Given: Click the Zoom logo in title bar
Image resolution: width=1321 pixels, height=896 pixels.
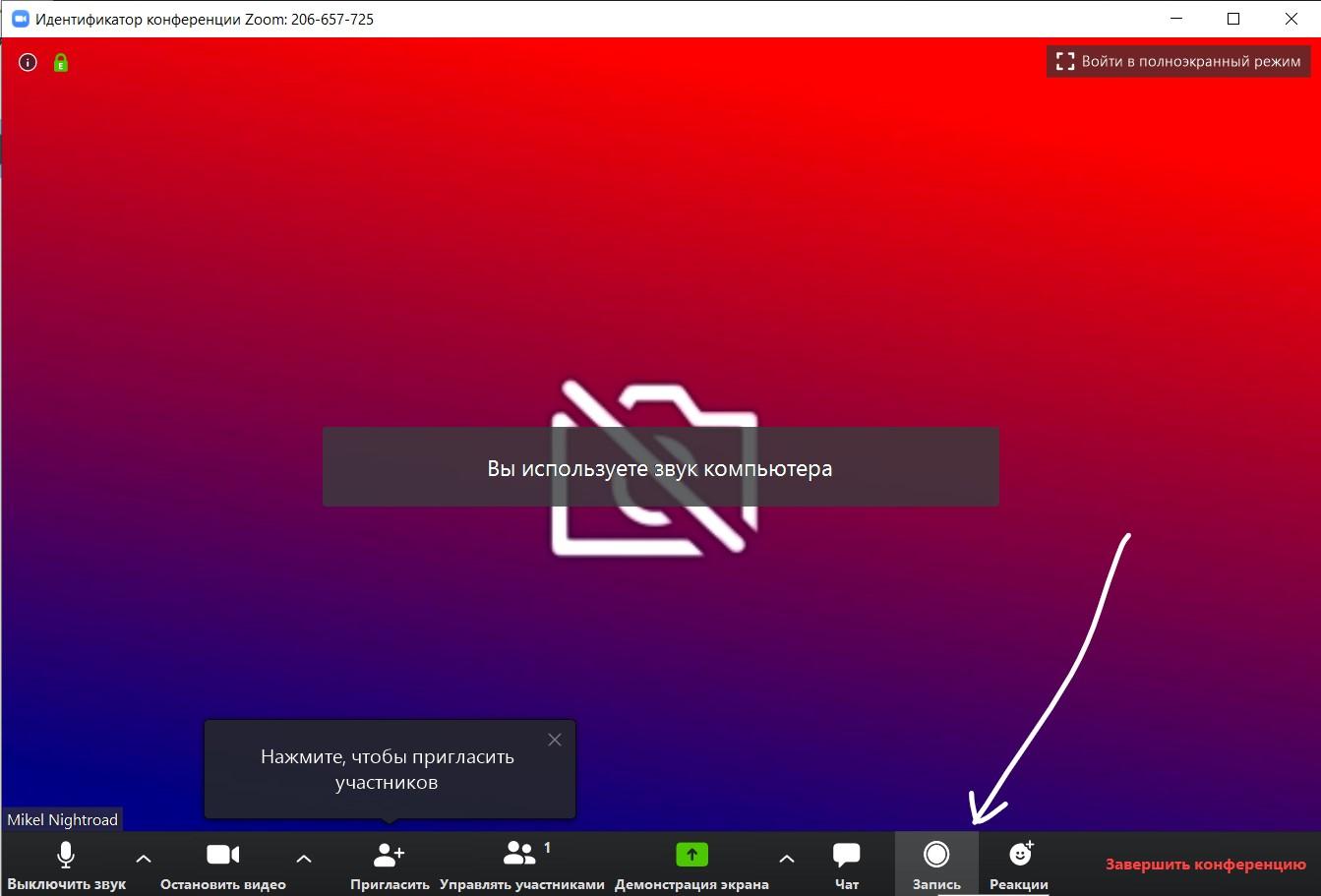Looking at the screenshot, I should [20, 19].
